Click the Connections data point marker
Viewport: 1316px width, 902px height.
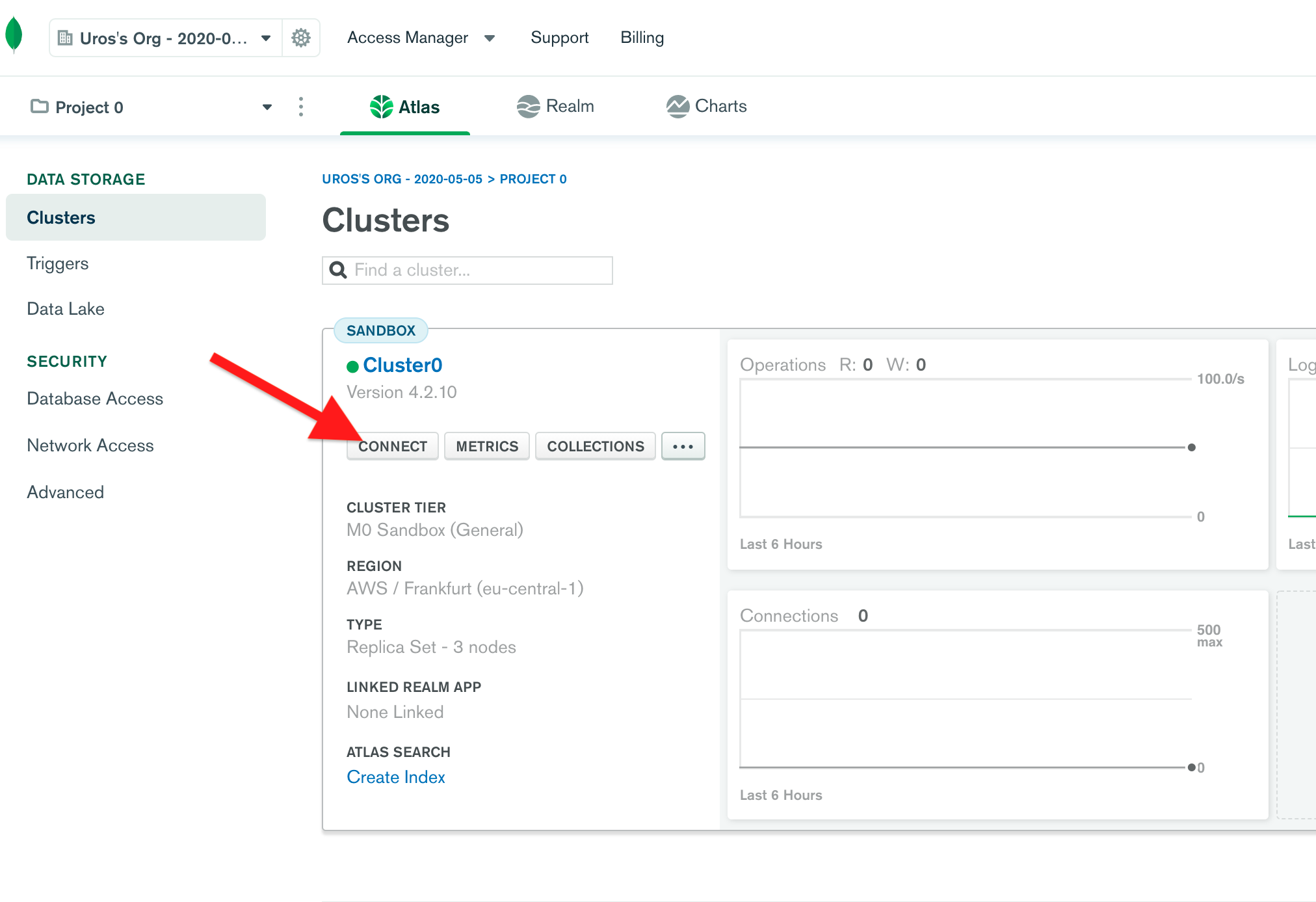pyautogui.click(x=1192, y=767)
